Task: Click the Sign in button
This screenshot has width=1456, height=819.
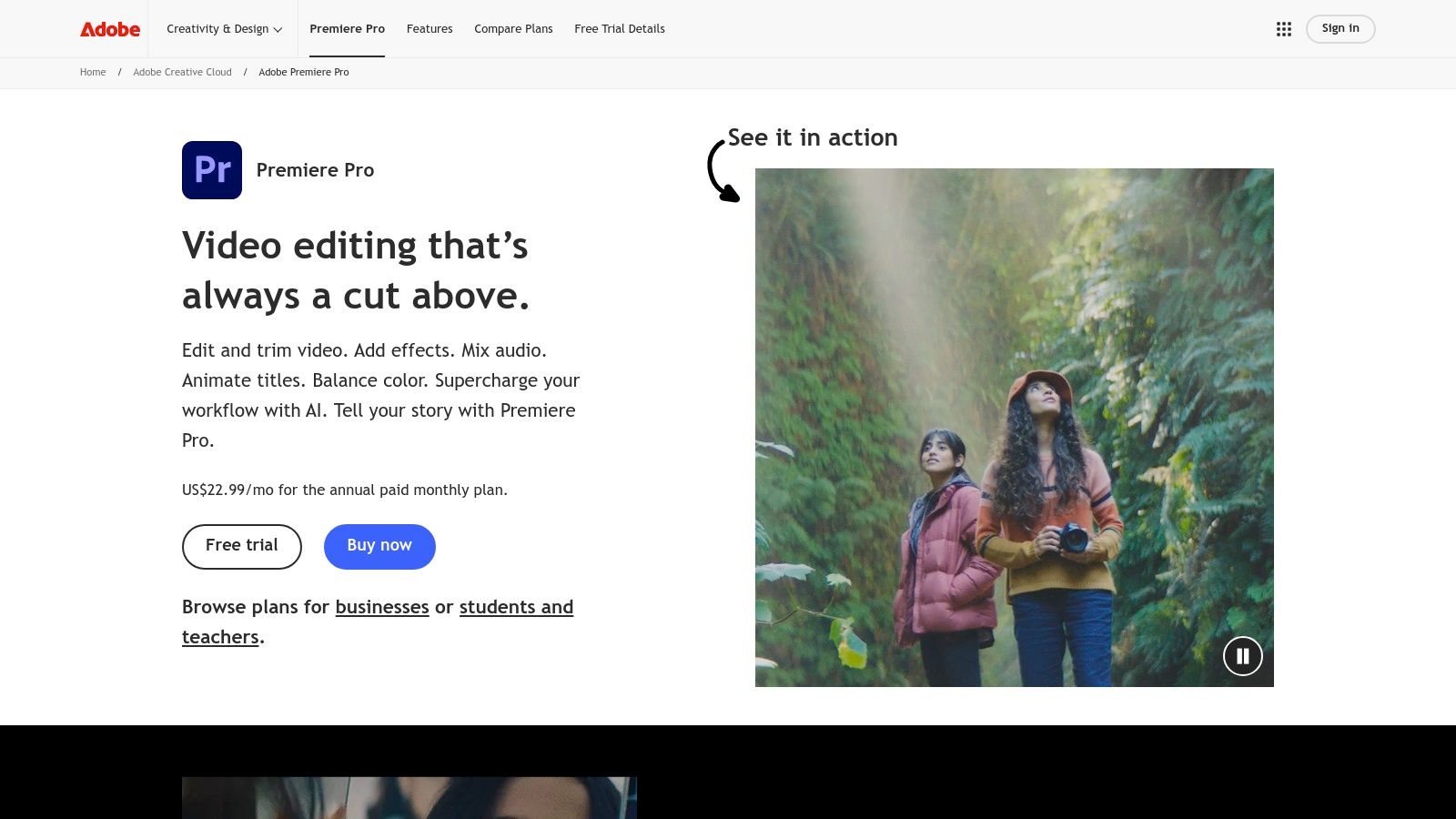Action: click(1340, 29)
